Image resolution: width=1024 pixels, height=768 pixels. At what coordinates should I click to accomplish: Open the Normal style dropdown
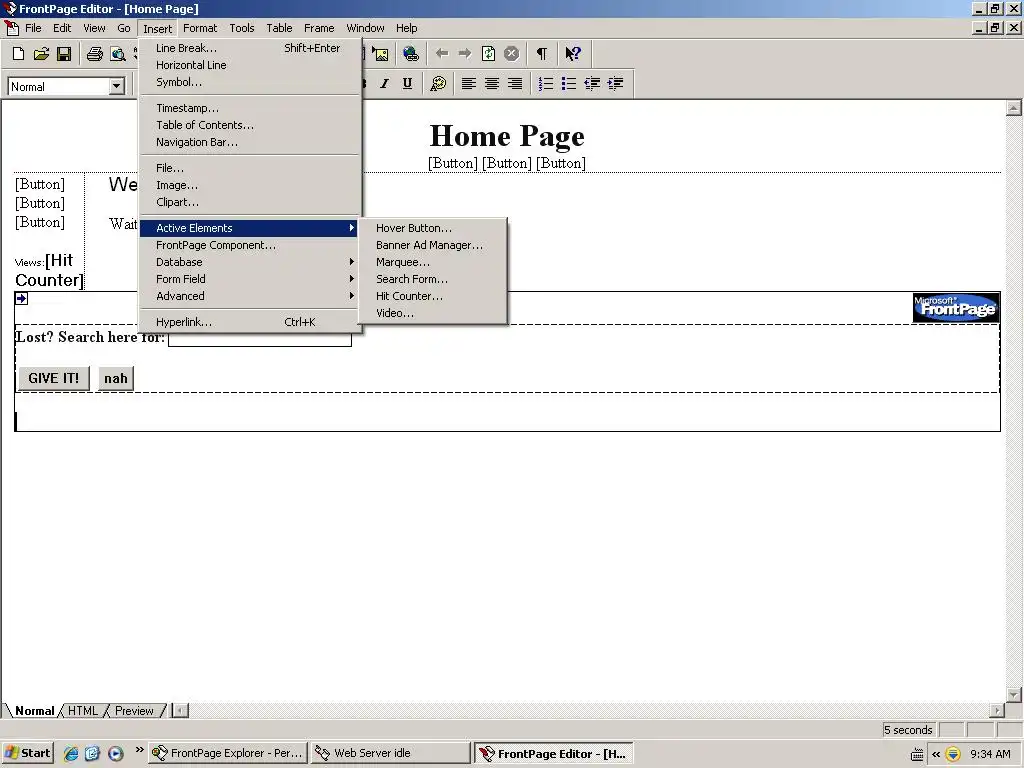(x=117, y=86)
